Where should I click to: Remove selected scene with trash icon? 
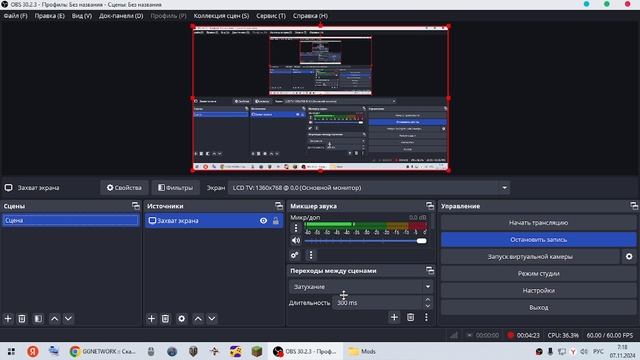(x=22, y=318)
